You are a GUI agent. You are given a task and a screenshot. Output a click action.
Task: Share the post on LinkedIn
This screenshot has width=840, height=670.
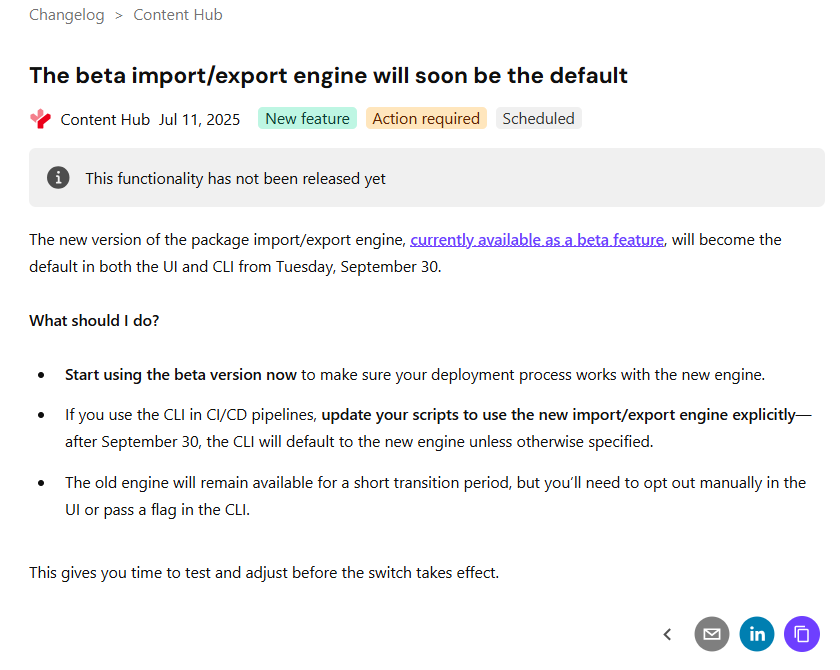point(757,634)
